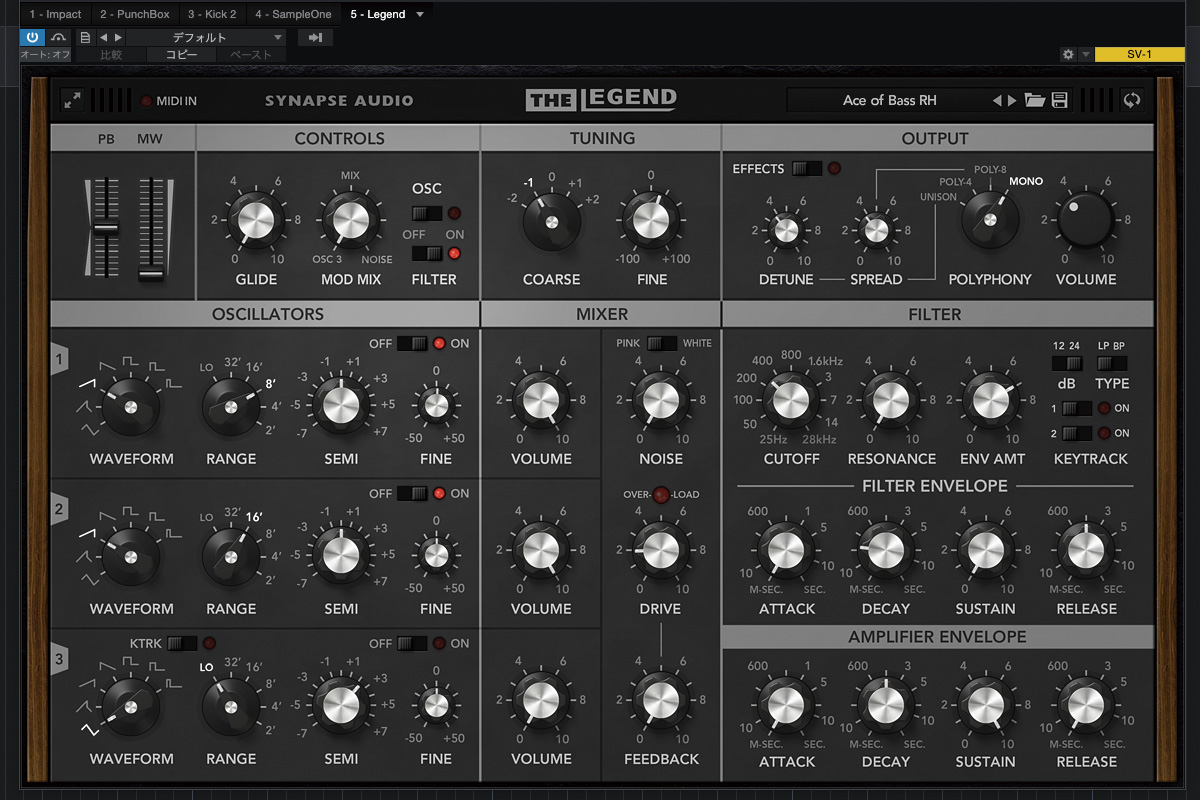Viewport: 1200px width, 800px height.
Task: Open the gear settings icon near SV-1
Action: [1068, 54]
